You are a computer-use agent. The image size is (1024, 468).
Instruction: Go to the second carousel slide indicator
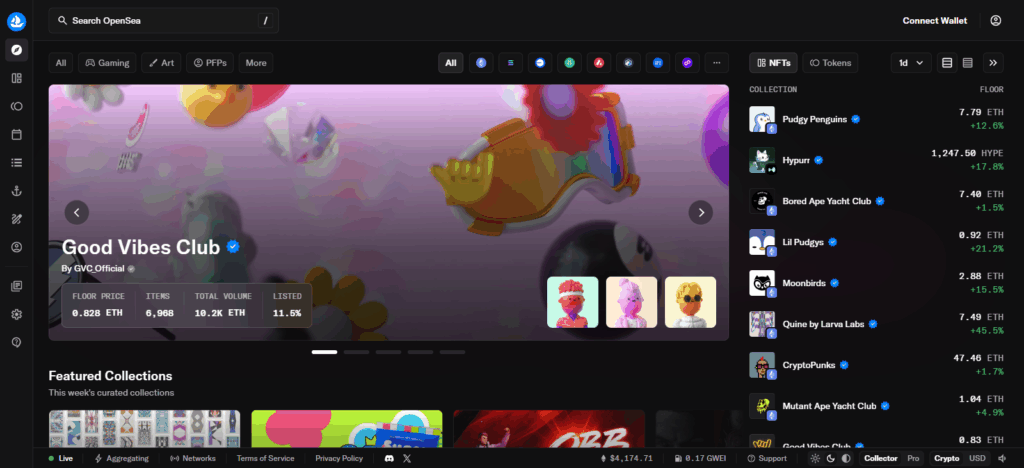point(356,352)
